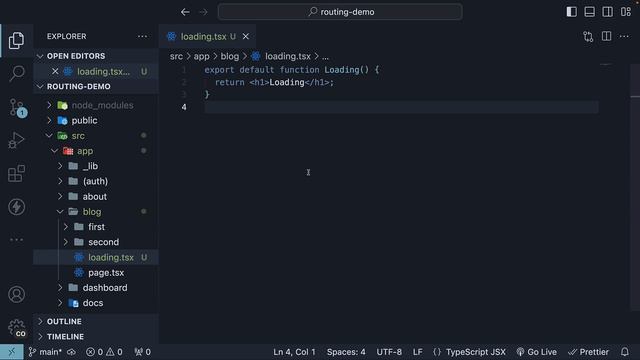Open the Accounts menu icon

click(16, 294)
